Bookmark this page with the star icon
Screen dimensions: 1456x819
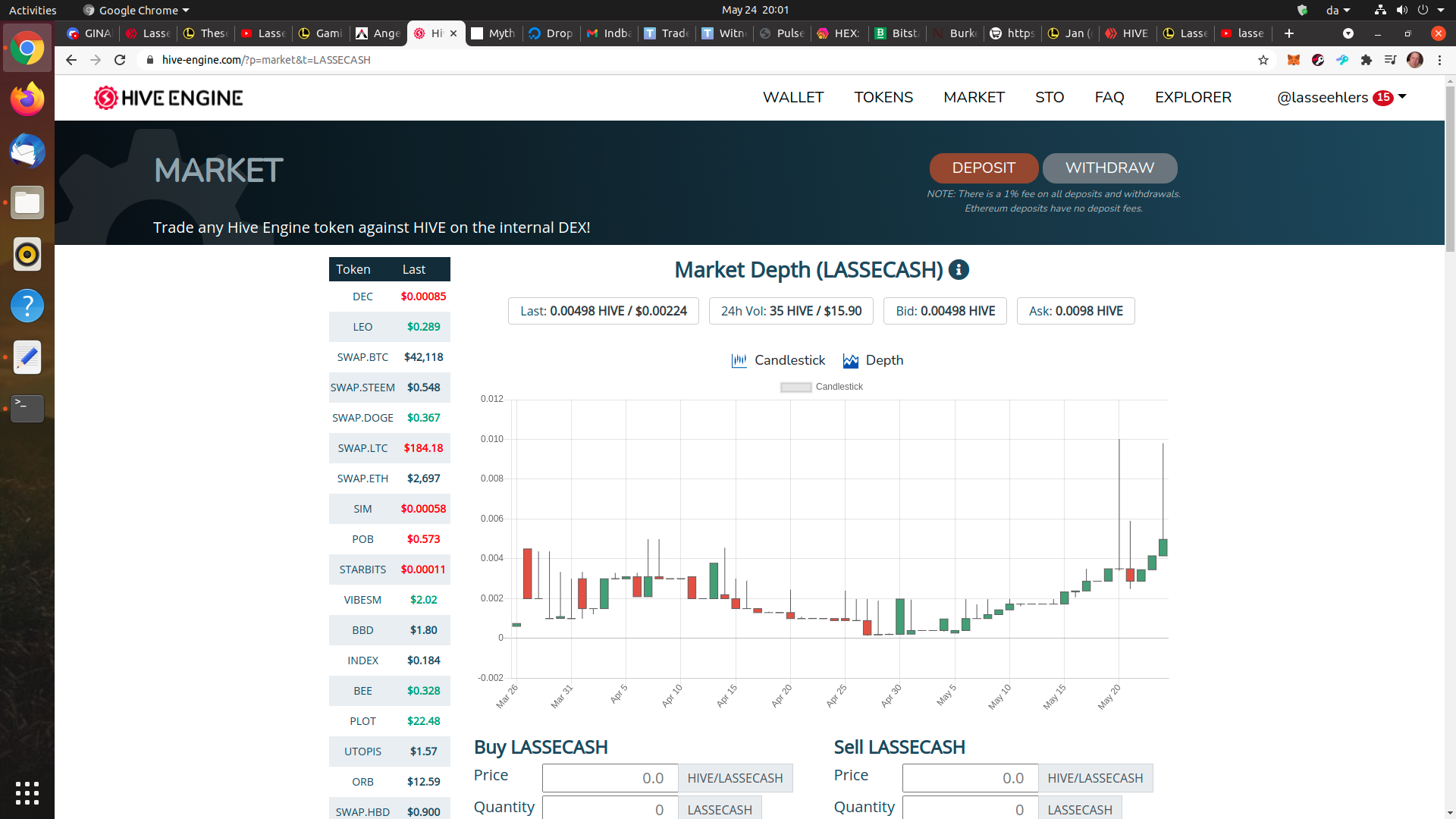pyautogui.click(x=1263, y=60)
